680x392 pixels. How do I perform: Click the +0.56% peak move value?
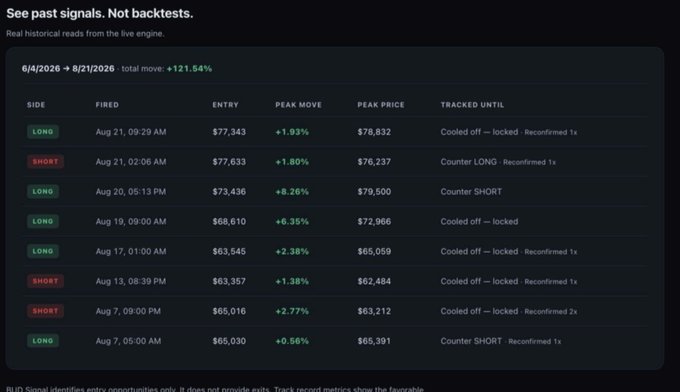pos(292,341)
